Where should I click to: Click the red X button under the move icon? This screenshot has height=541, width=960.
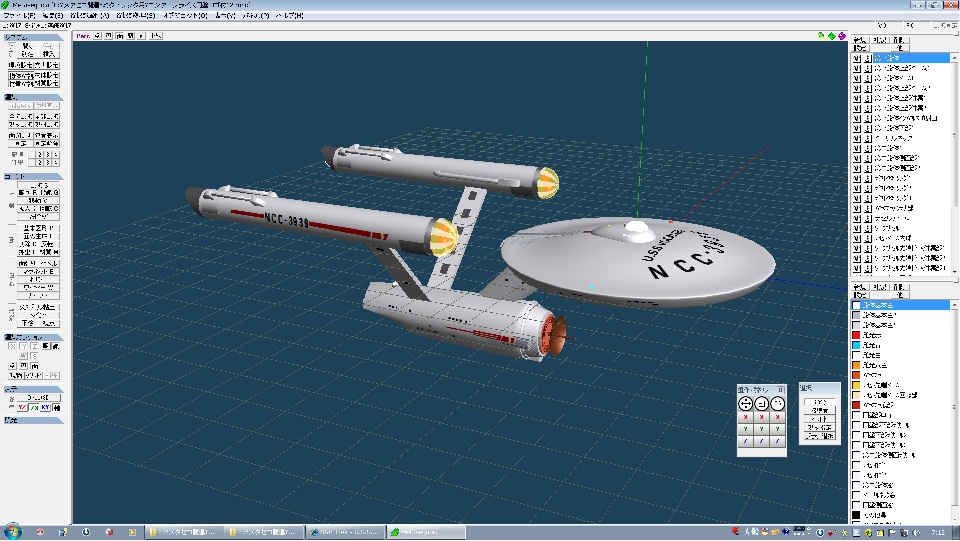745,416
